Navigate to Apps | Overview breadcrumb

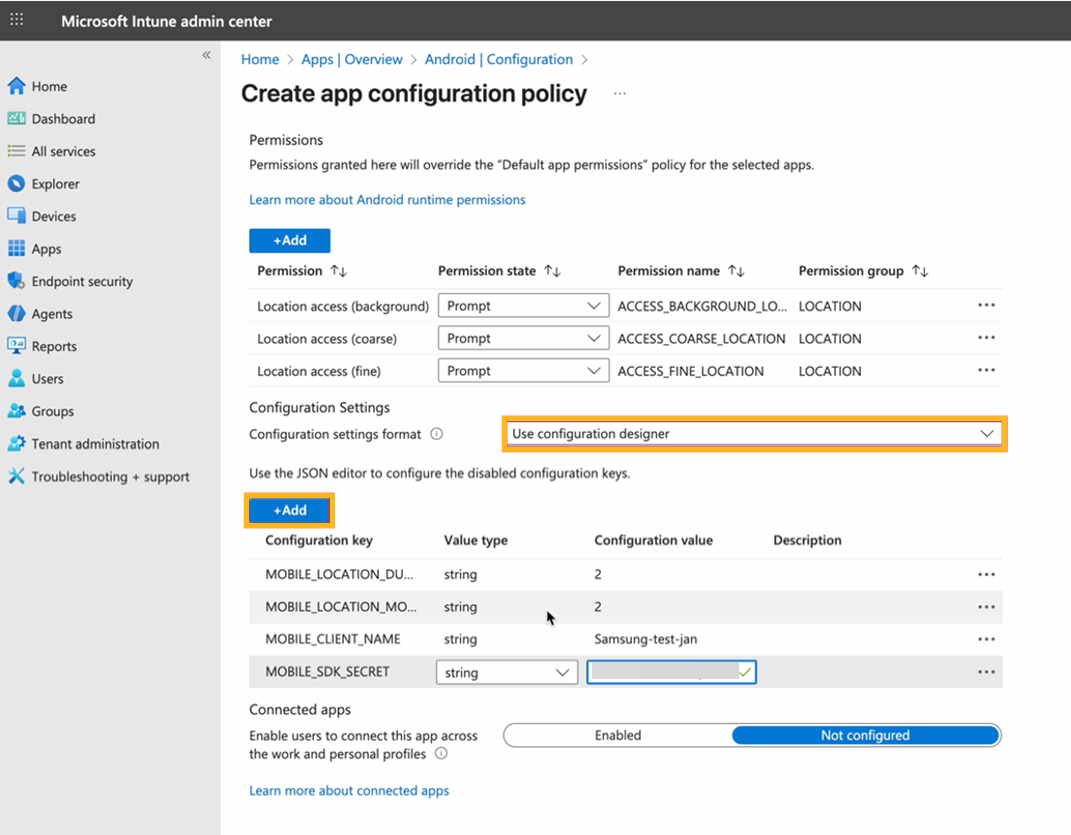352,59
